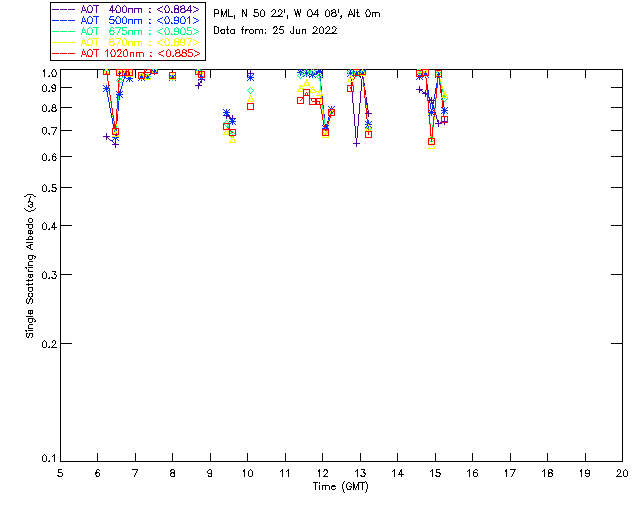Click the isolated green diamond marker near 10 GMT
The image size is (640, 512).
(250, 91)
